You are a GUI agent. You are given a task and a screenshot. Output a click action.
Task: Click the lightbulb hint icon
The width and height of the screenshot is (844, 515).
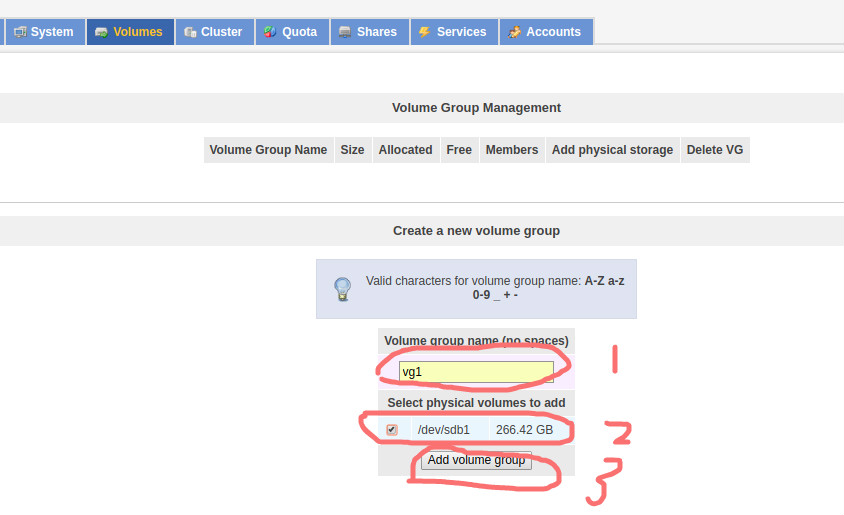point(342,289)
